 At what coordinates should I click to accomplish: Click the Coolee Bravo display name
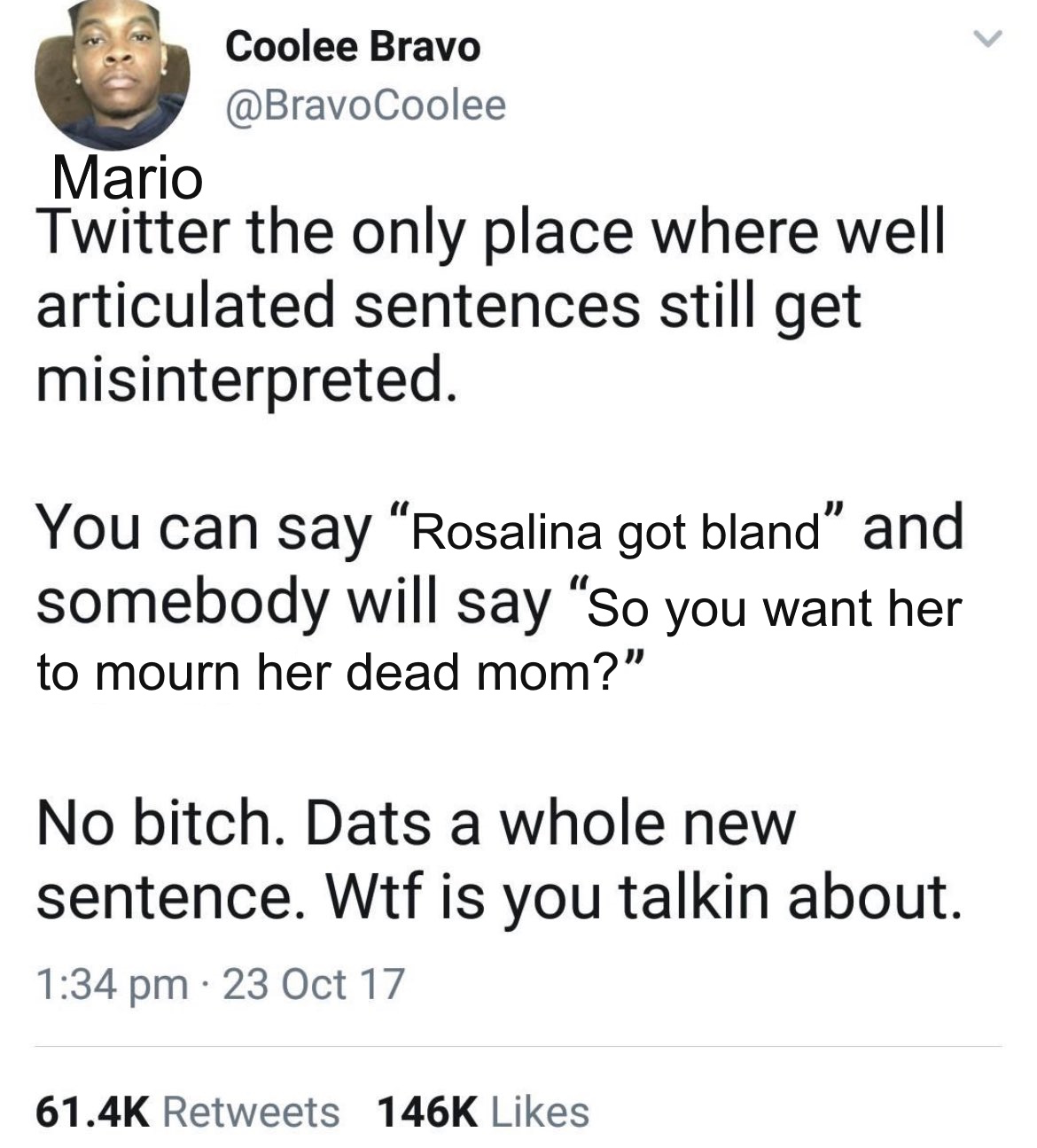click(353, 47)
